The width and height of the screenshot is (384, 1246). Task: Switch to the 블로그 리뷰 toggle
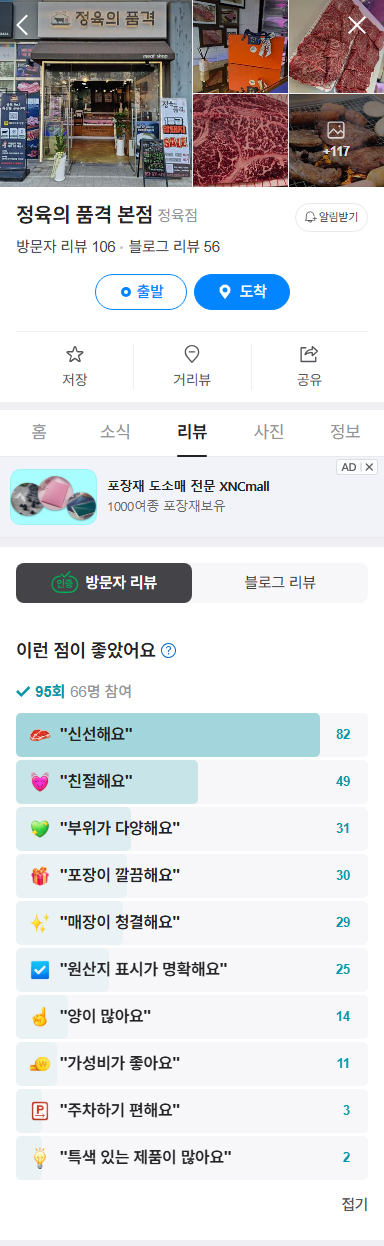pyautogui.click(x=280, y=582)
